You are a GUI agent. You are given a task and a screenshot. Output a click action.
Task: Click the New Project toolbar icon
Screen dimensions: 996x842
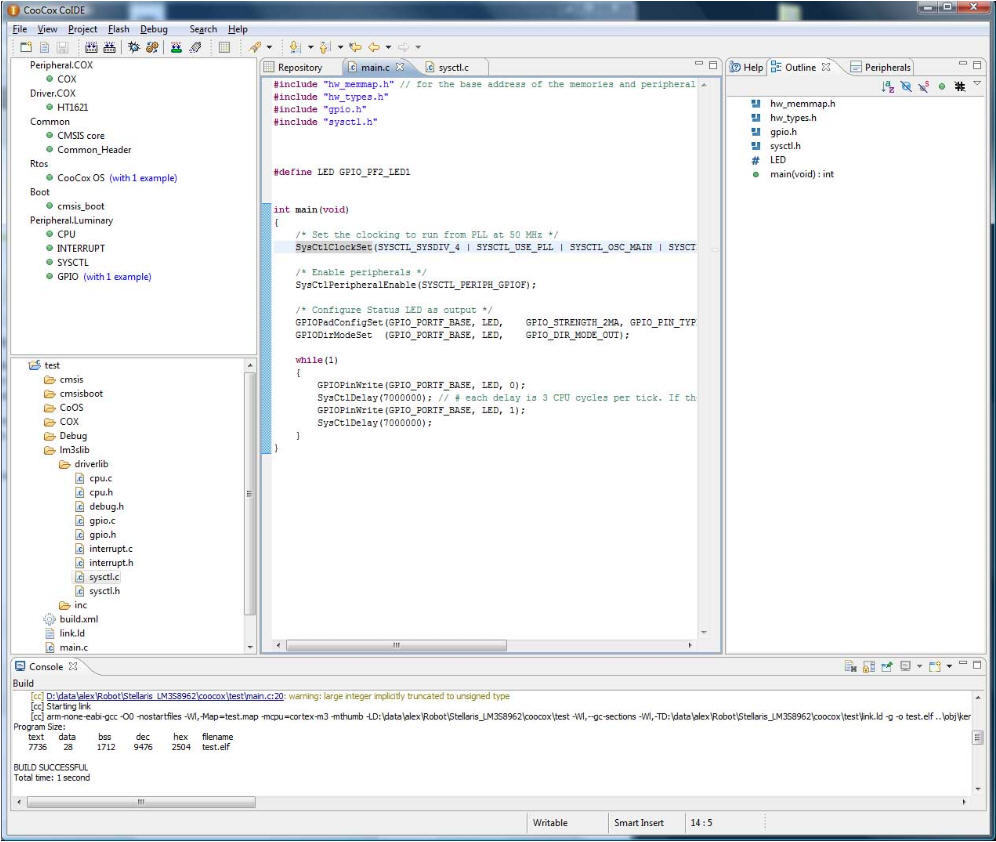pos(26,47)
